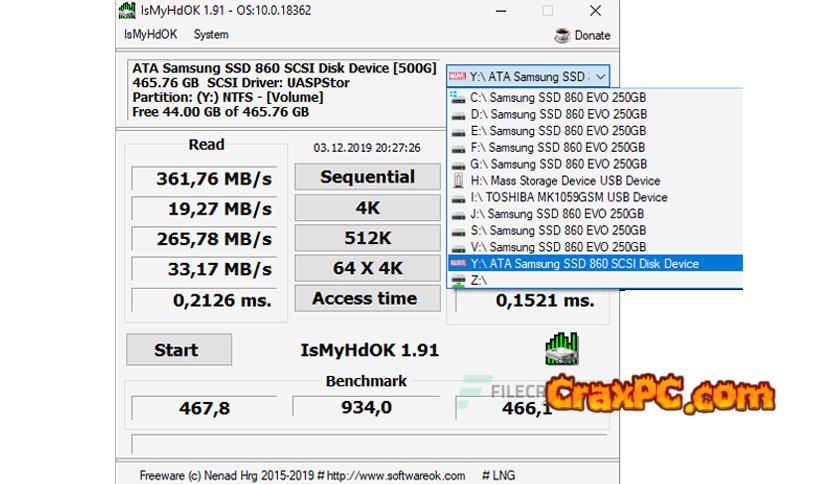The image size is (836, 484).
Task: Open the IsMyHdOK menu
Action: click(150, 35)
